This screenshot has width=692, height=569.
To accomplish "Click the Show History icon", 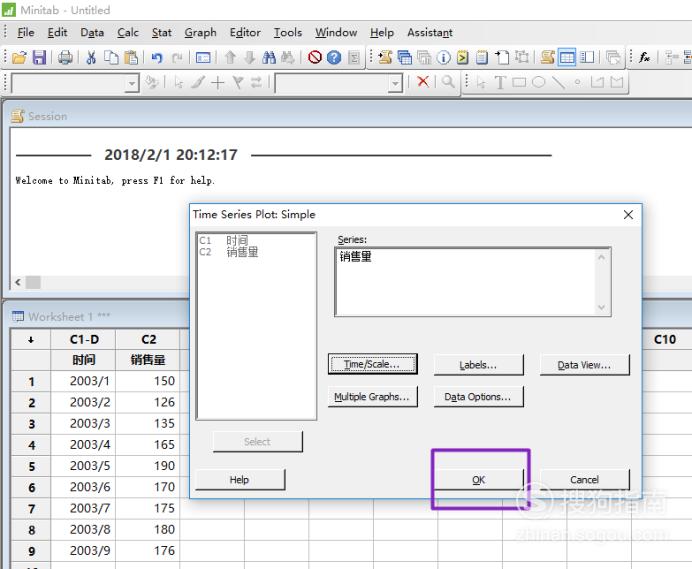I will (x=463, y=57).
